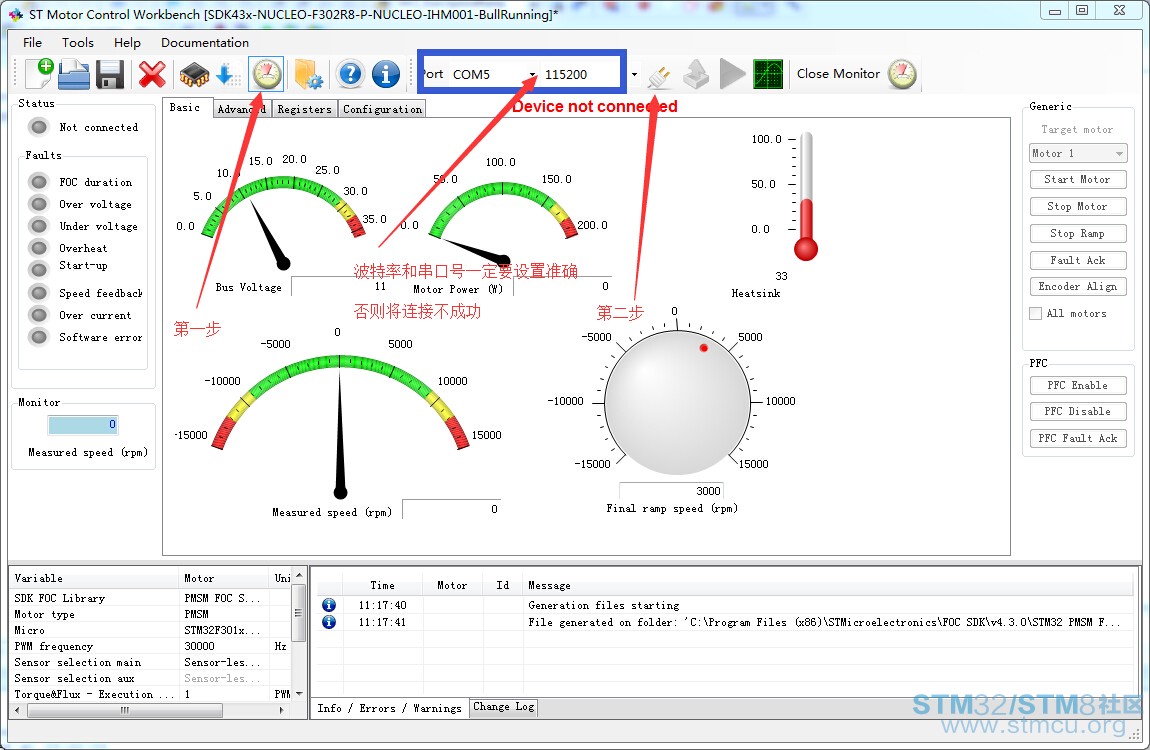Image resolution: width=1150 pixels, height=750 pixels.
Task: Click the Software error fault indicator
Action: tap(39, 337)
